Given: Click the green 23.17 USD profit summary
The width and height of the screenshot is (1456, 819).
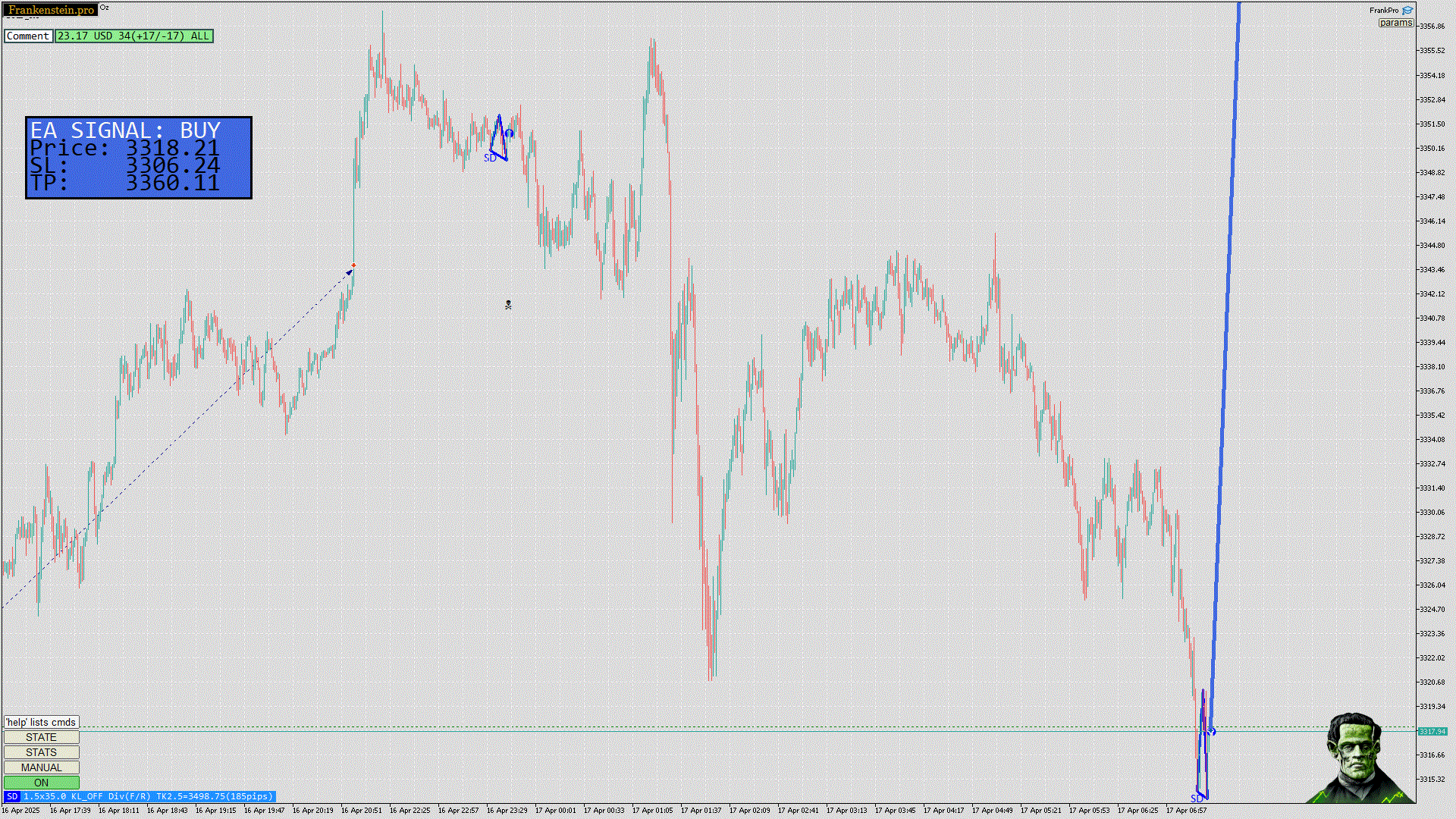Looking at the screenshot, I should click(x=133, y=36).
